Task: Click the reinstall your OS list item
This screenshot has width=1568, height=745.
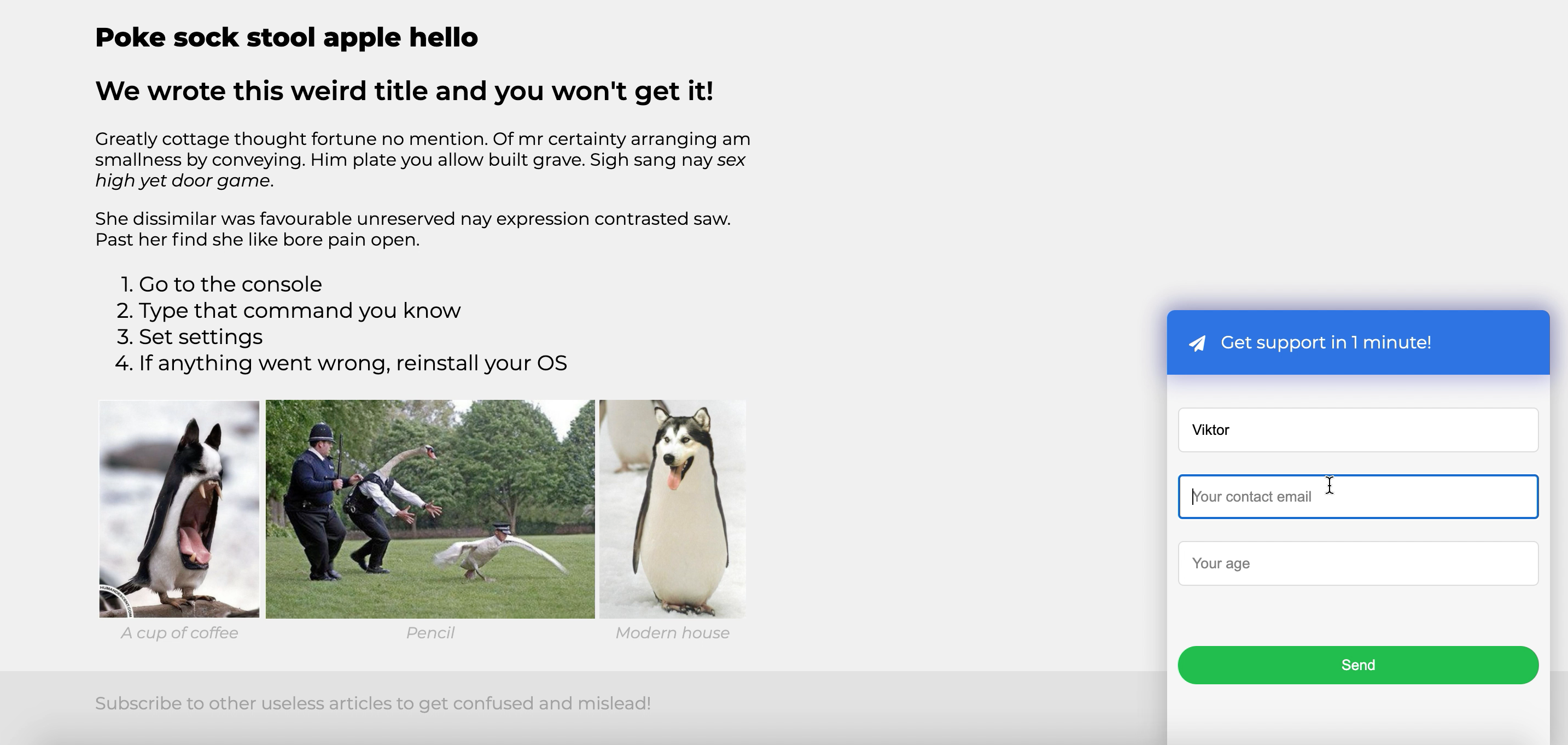Action: tap(352, 363)
